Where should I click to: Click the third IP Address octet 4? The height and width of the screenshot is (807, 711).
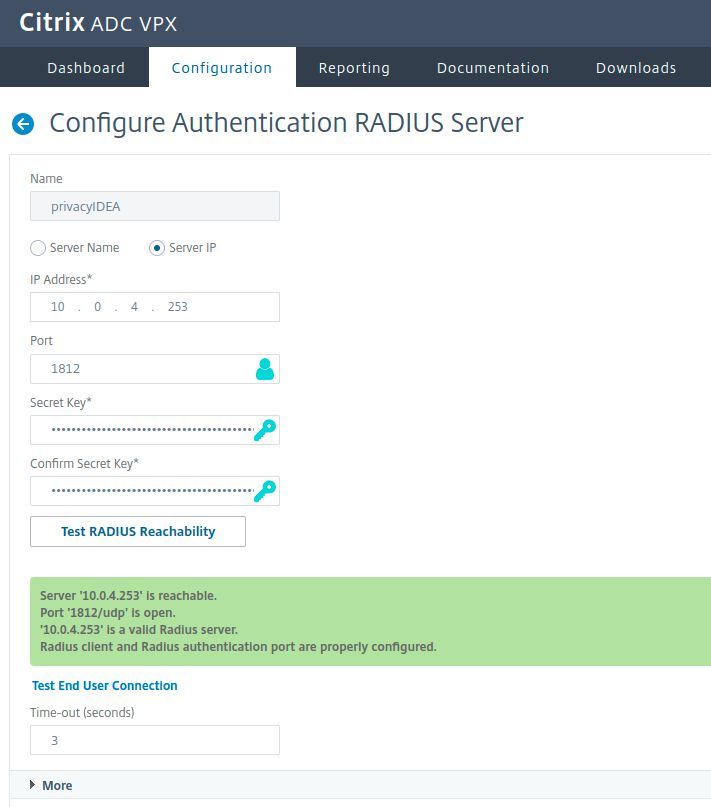[x=134, y=307]
